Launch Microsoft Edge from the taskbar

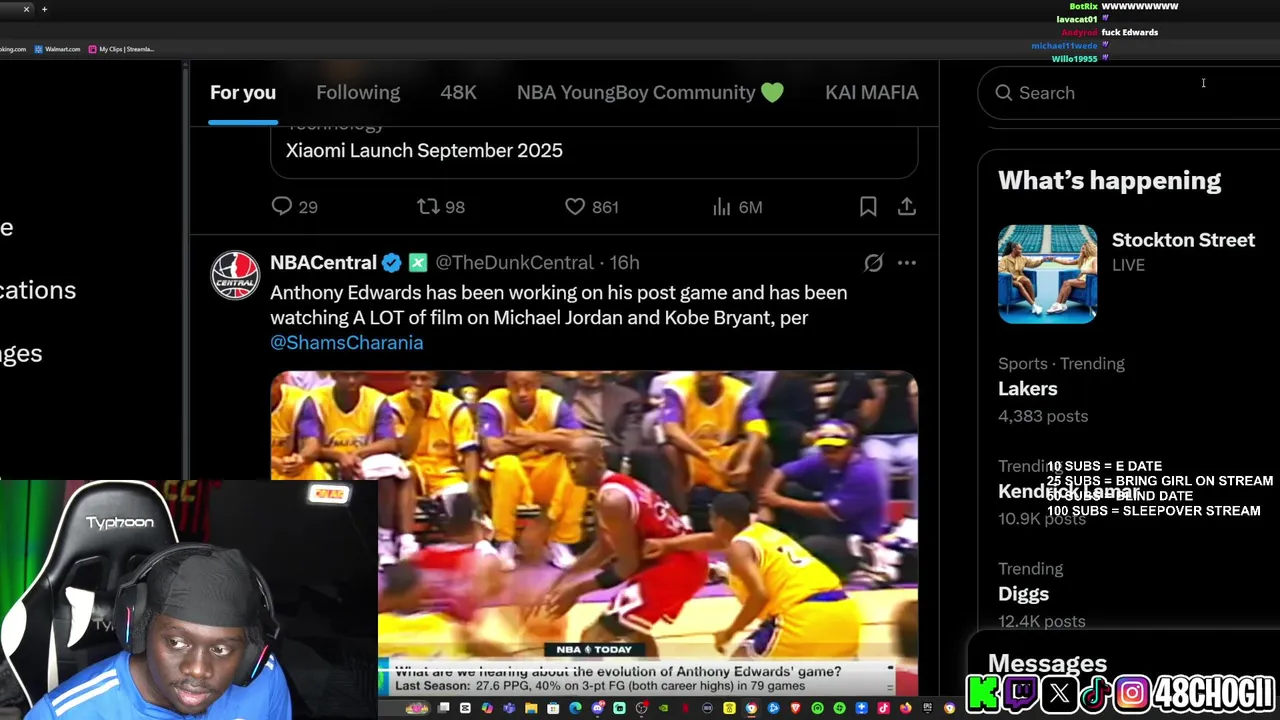click(x=575, y=708)
